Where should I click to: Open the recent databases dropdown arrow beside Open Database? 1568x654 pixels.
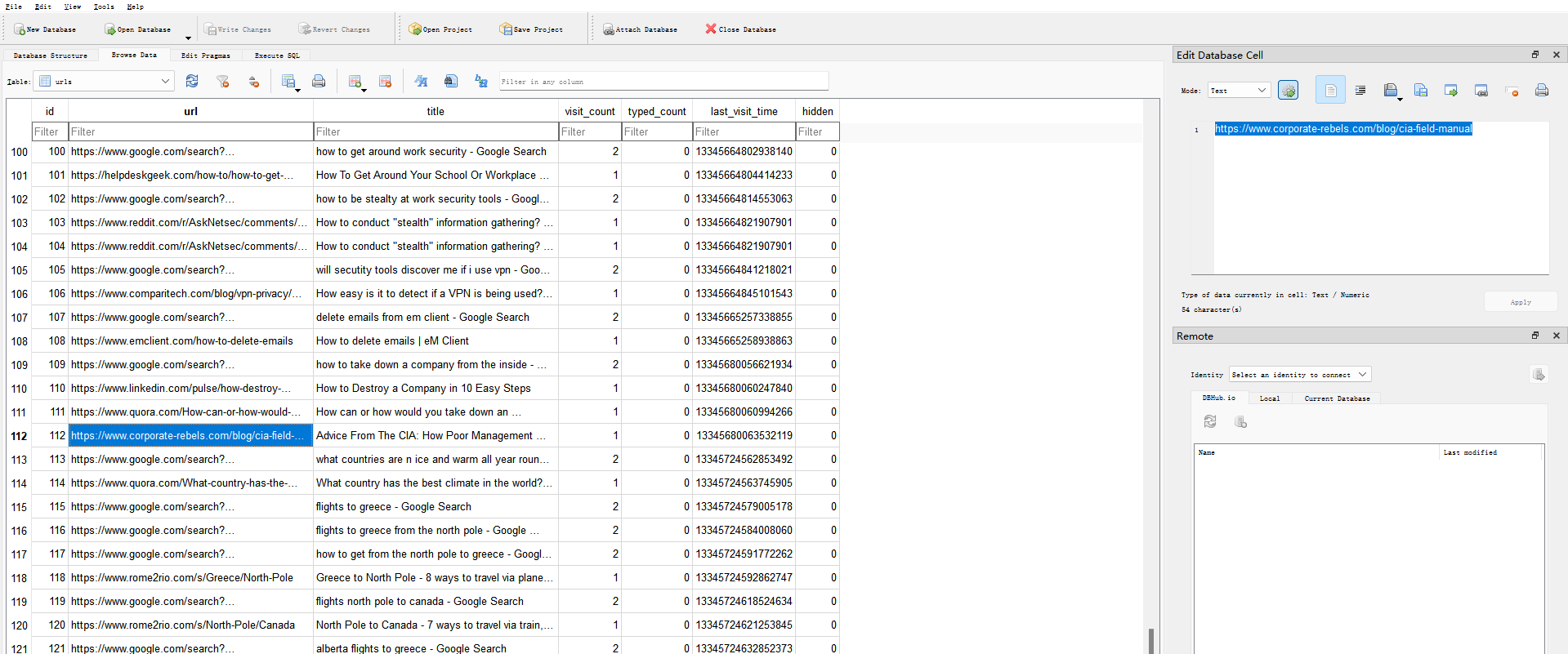[188, 38]
